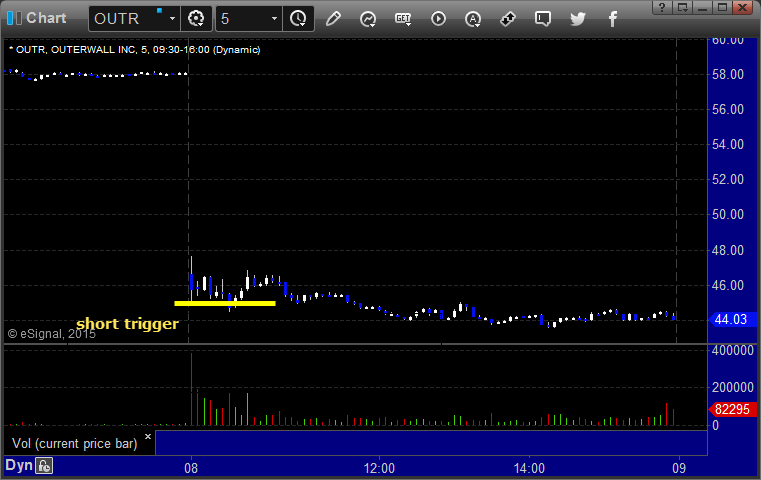
Task: Click the 14:00 time axis label
Action: tap(529, 468)
